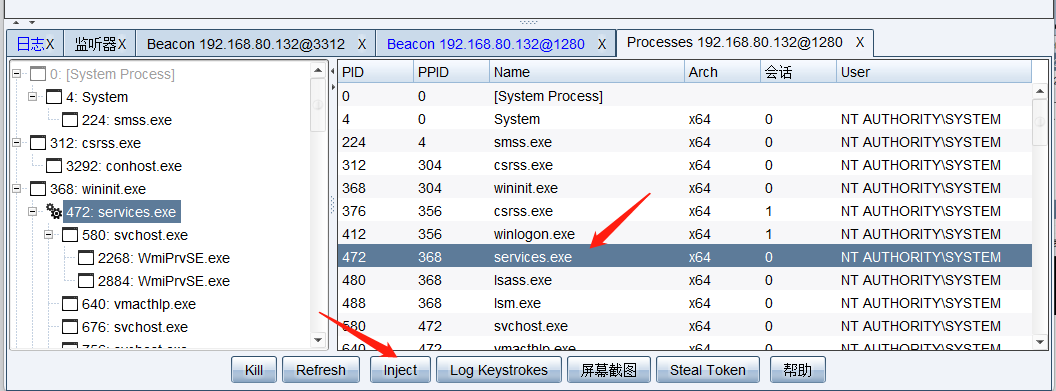The image size is (1056, 391).
Task: Select the lsass.exe row in the table
Action: pos(684,280)
